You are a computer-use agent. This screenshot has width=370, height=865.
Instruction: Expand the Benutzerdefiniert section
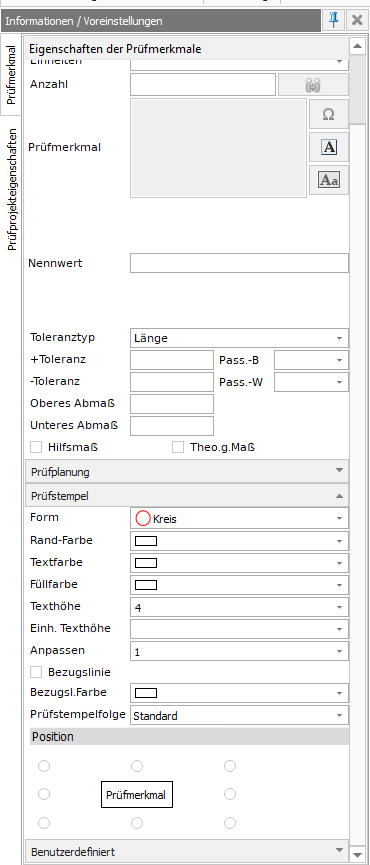pos(187,852)
